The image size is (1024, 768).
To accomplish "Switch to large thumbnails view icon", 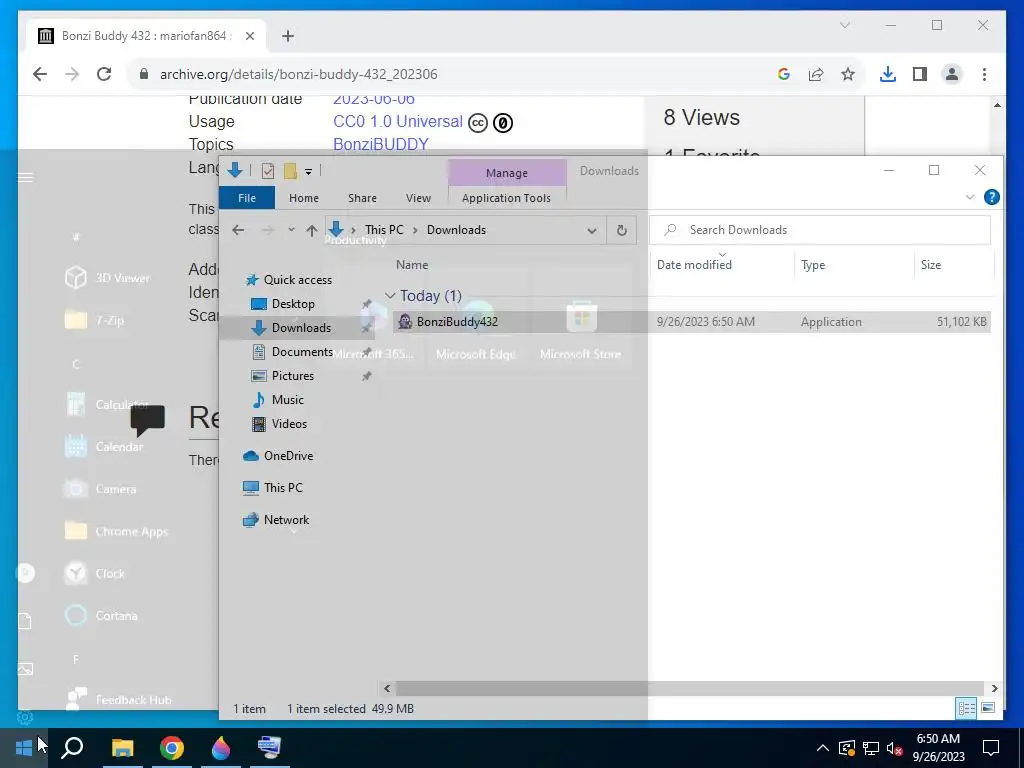I will [x=987, y=708].
